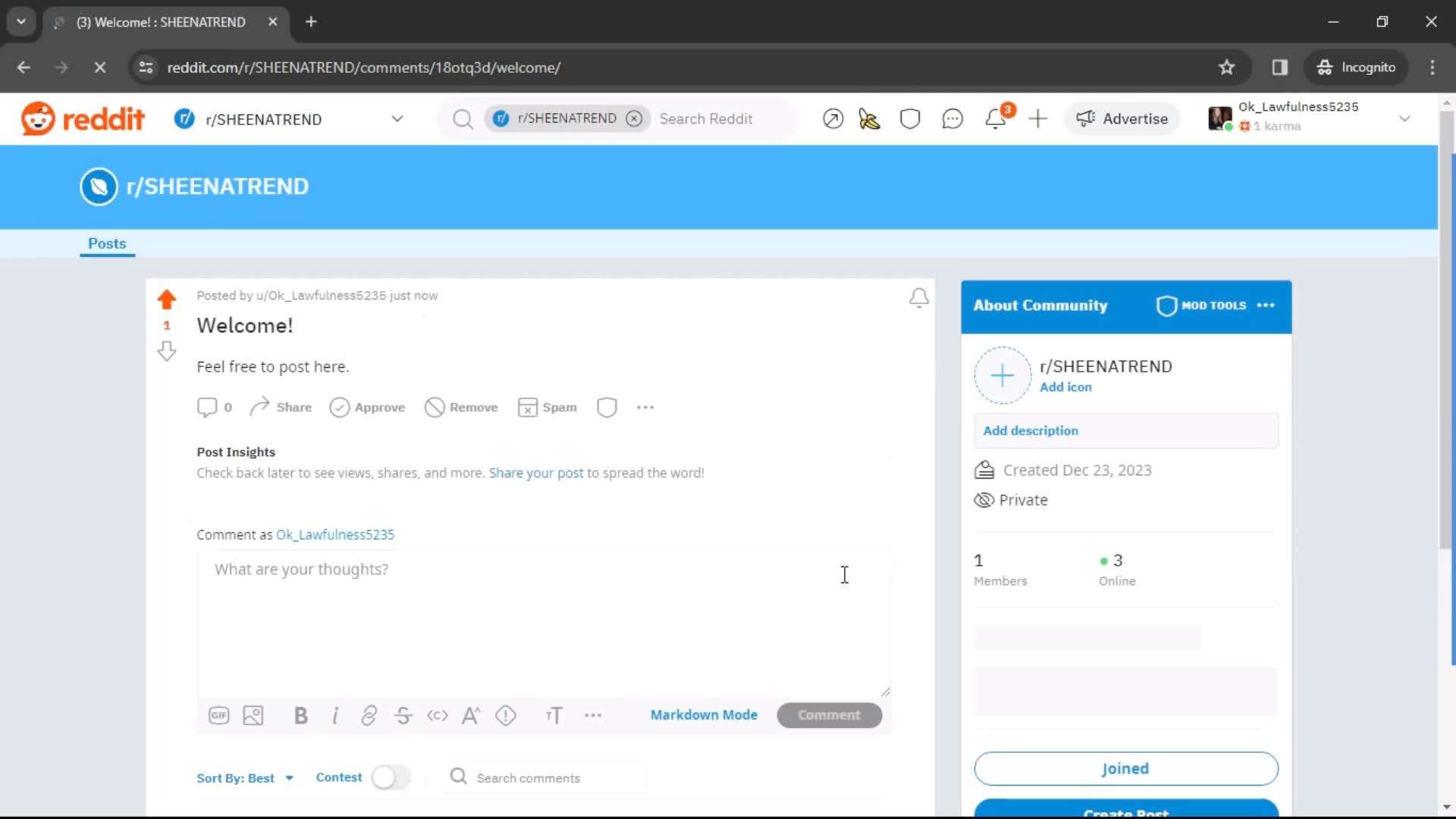Viewport: 1456px width, 819px height.
Task: Open the More options ellipsis menu
Action: [x=646, y=407]
